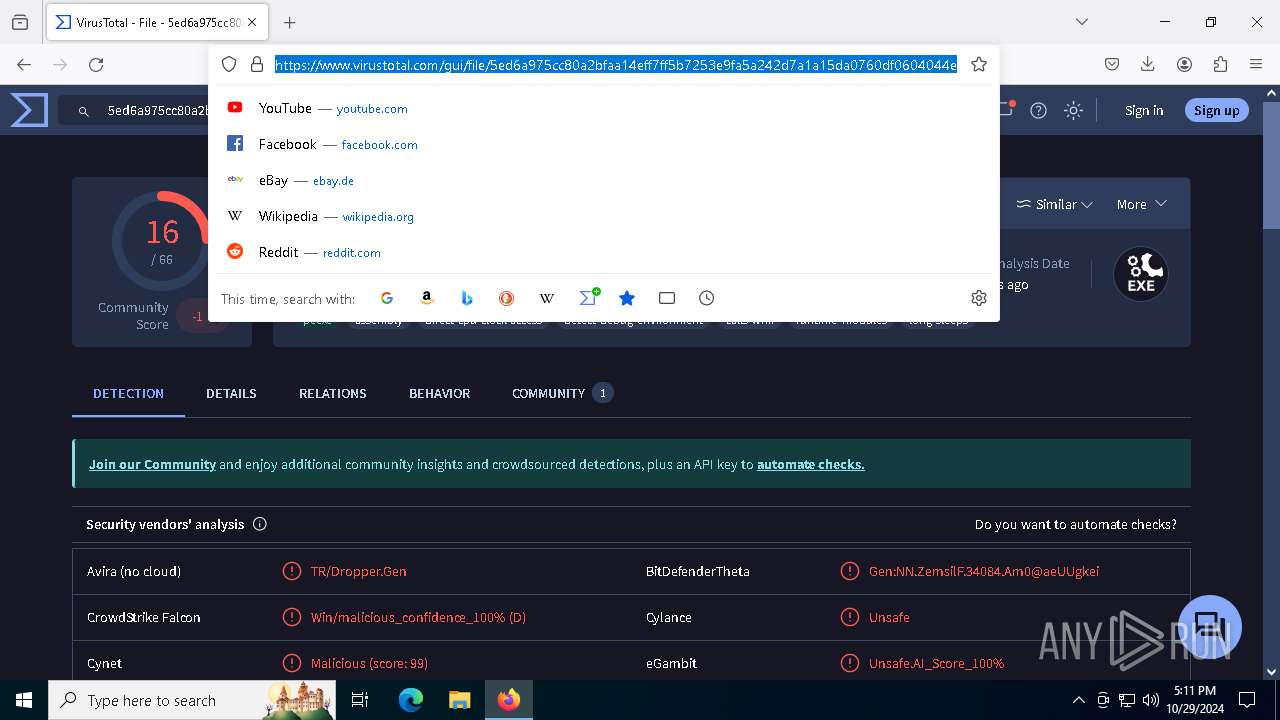Select eBay suggestion in dropdown

(604, 180)
